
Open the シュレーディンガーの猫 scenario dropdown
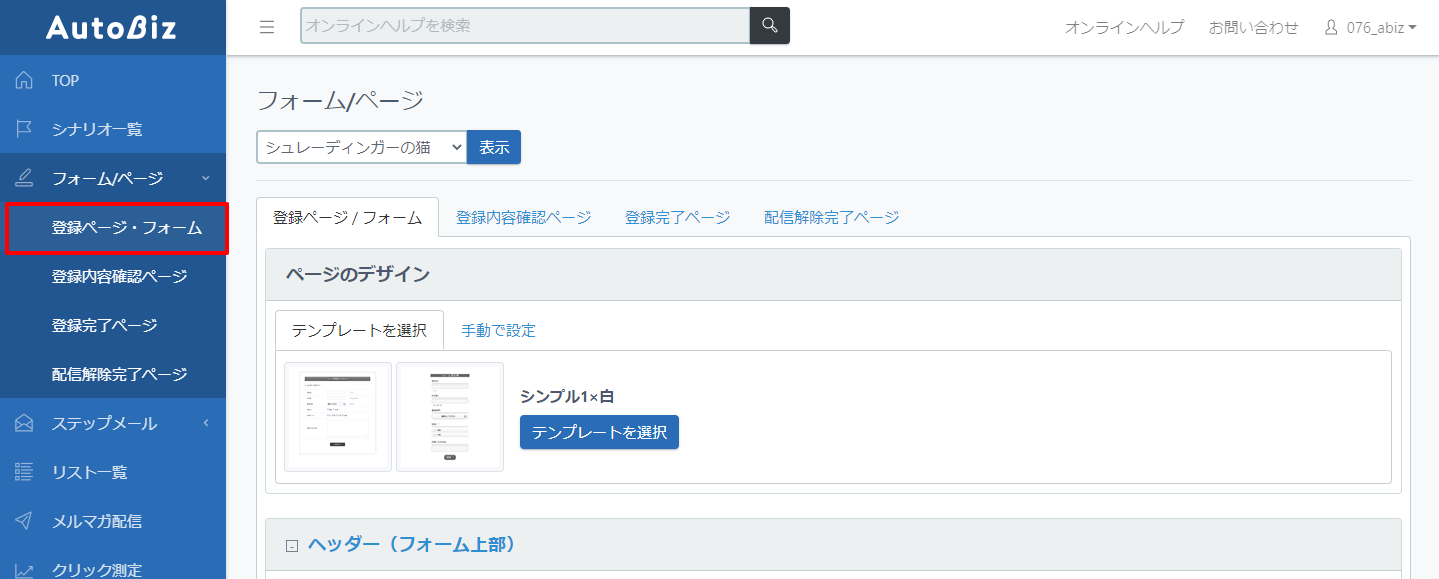click(361, 147)
